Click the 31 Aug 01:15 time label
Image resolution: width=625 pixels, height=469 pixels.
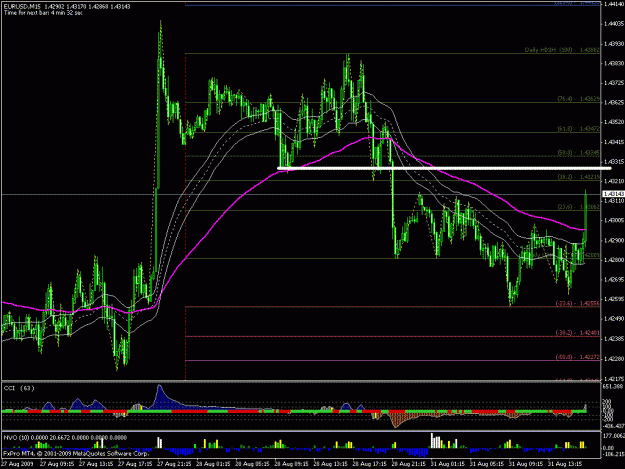[x=447, y=464]
